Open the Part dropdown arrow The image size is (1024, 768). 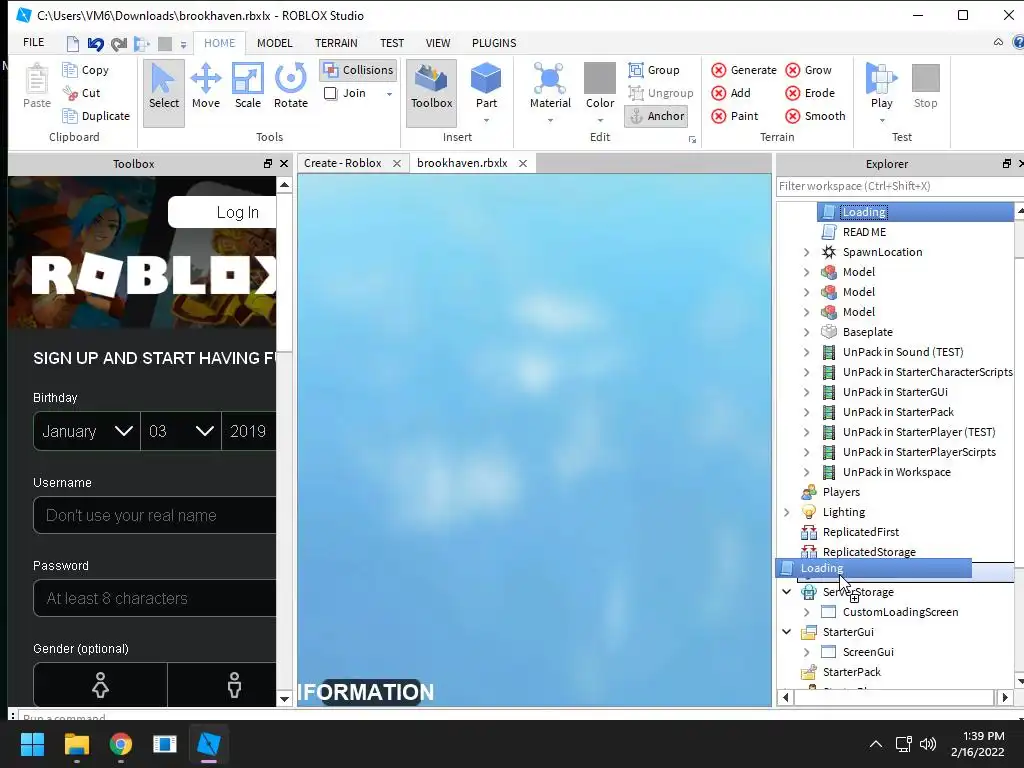[x=486, y=120]
